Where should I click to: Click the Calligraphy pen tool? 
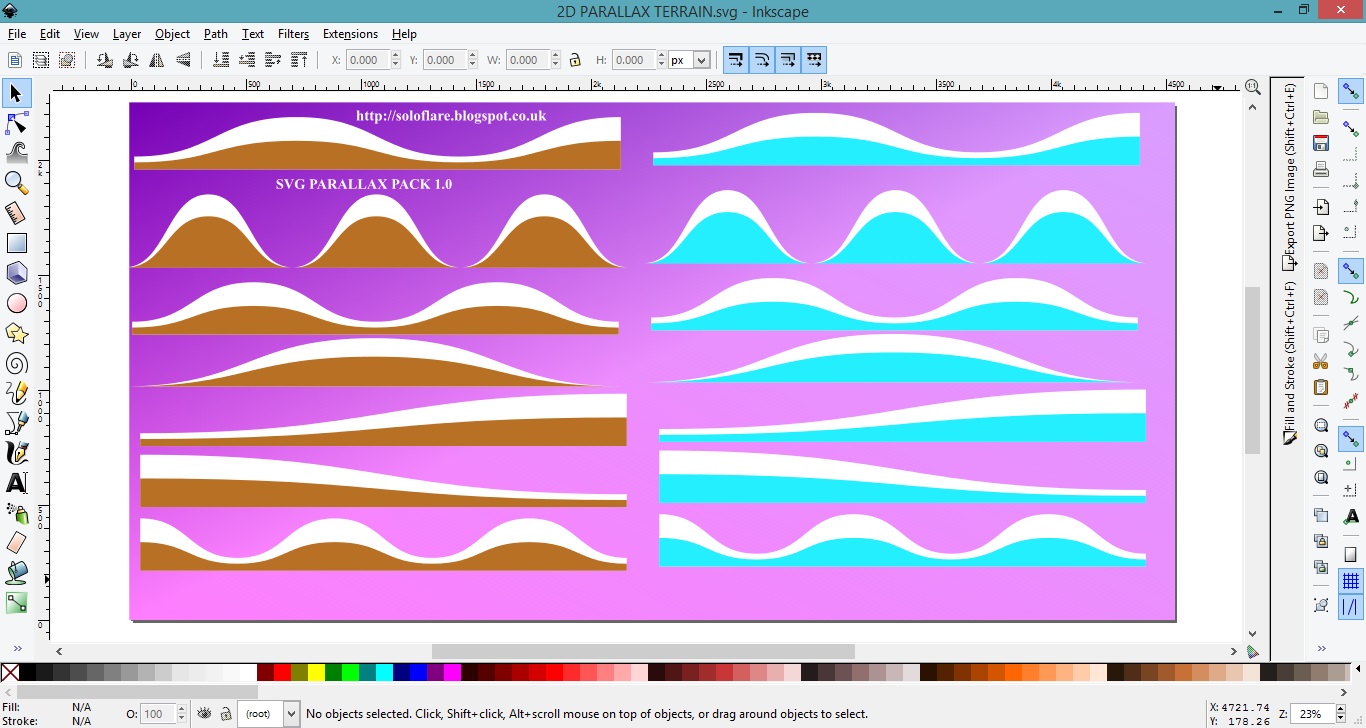17,453
